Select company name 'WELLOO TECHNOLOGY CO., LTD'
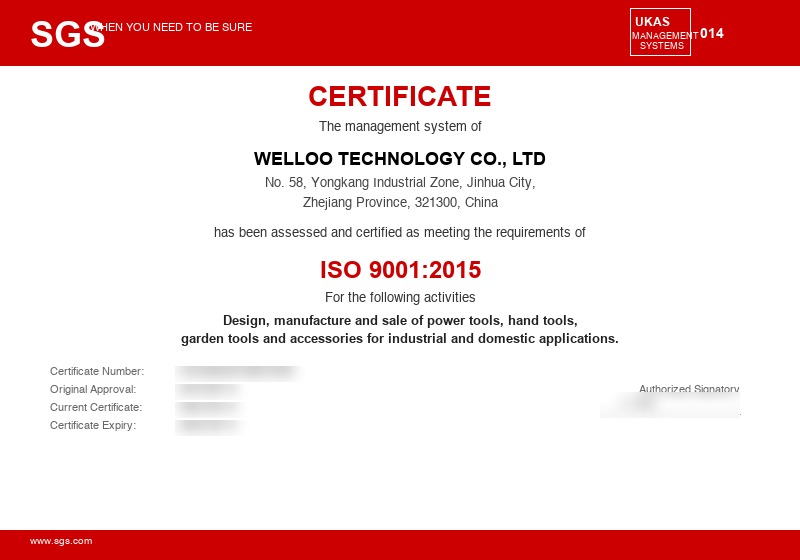800x560 pixels. click(399, 159)
